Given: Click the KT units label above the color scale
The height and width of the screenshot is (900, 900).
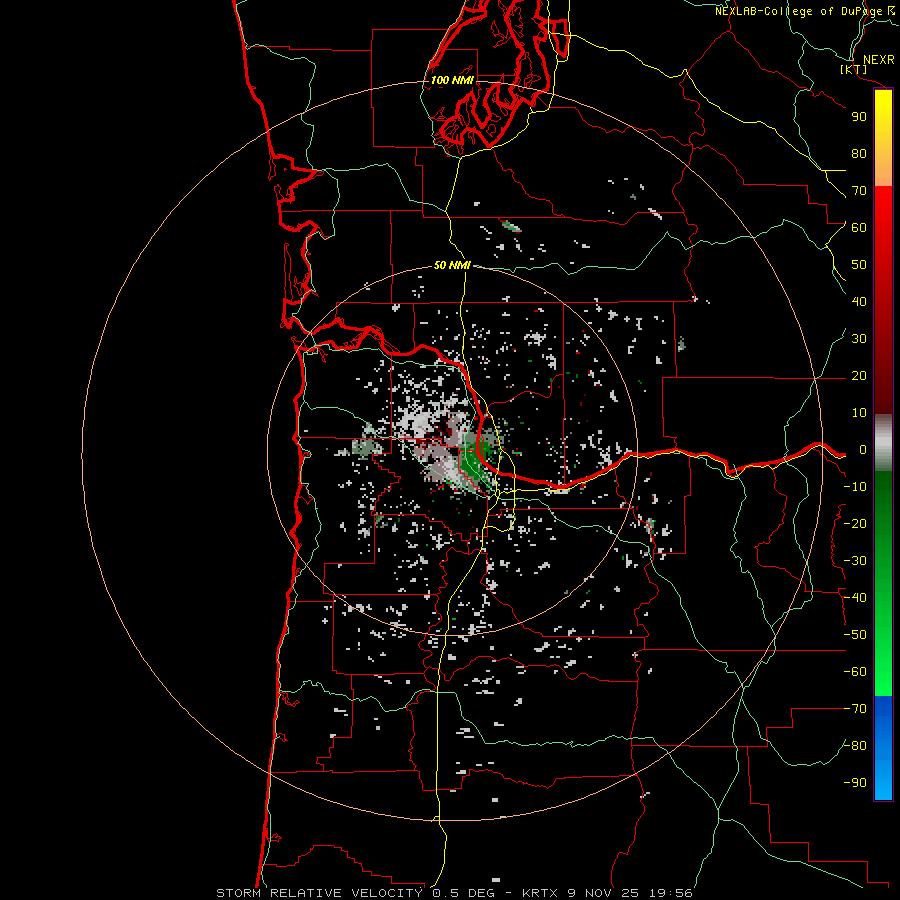Looking at the screenshot, I should click(x=853, y=69).
